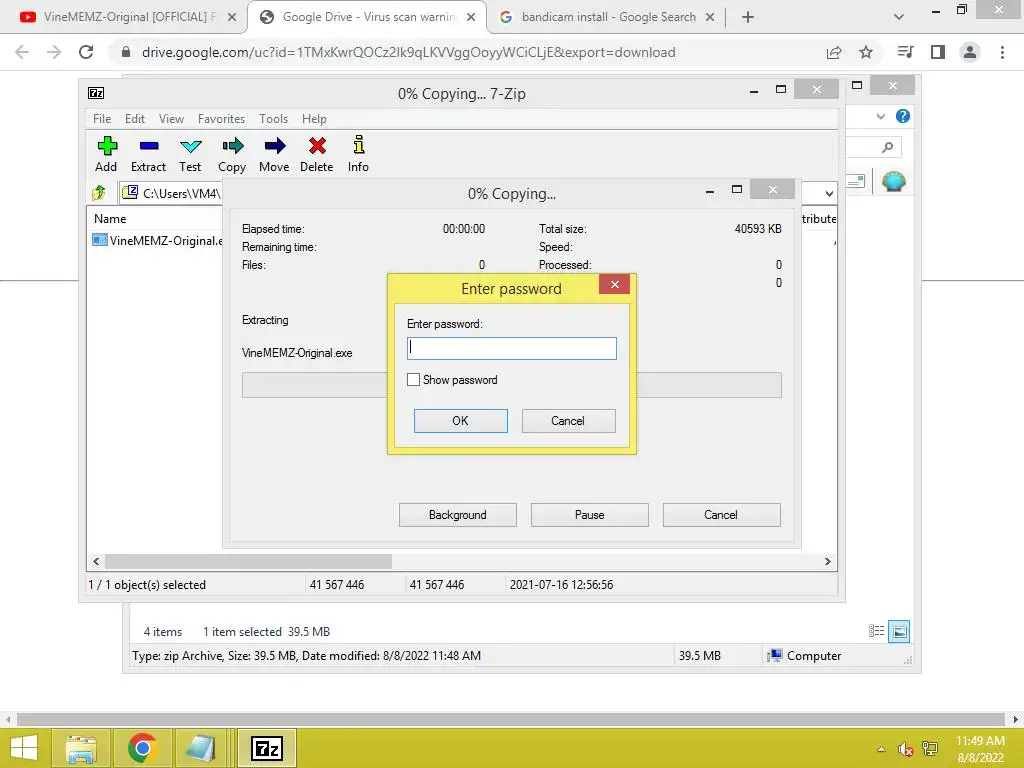Expand the Explorer ribbon chevron
Viewport: 1024px width, 768px height.
(x=880, y=117)
